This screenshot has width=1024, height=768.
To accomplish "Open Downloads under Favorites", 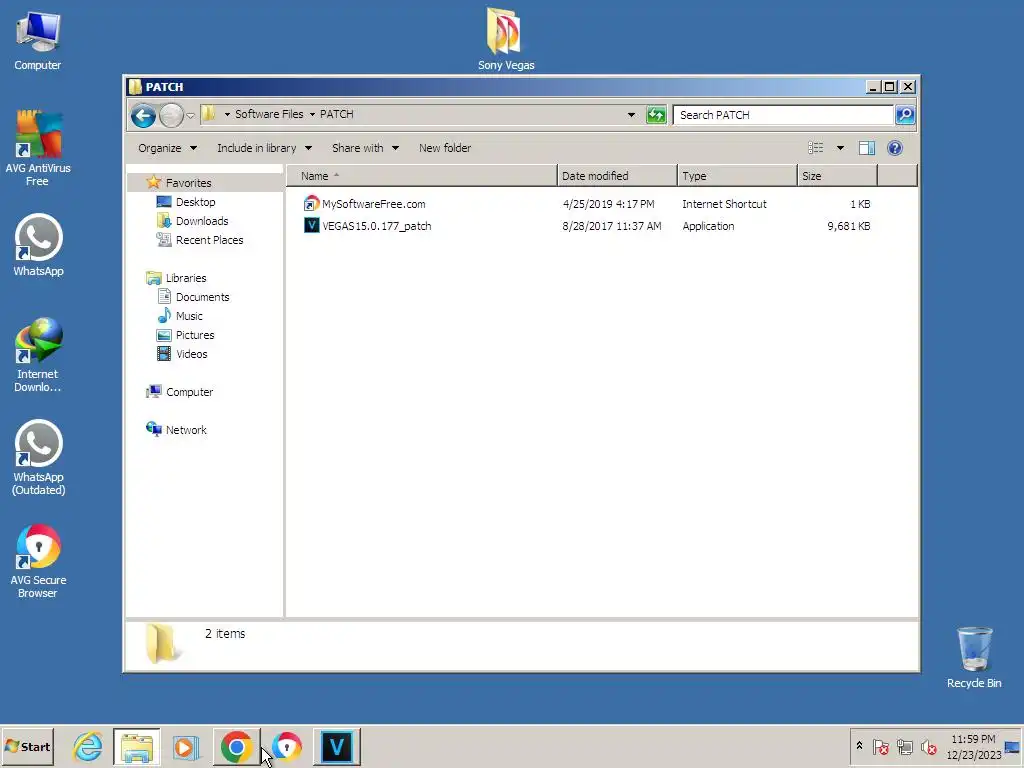I will (202, 221).
